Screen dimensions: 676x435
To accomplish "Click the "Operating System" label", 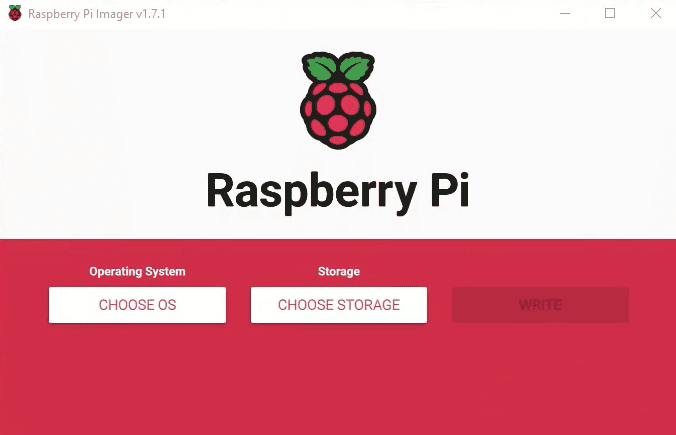I will coord(137,271).
